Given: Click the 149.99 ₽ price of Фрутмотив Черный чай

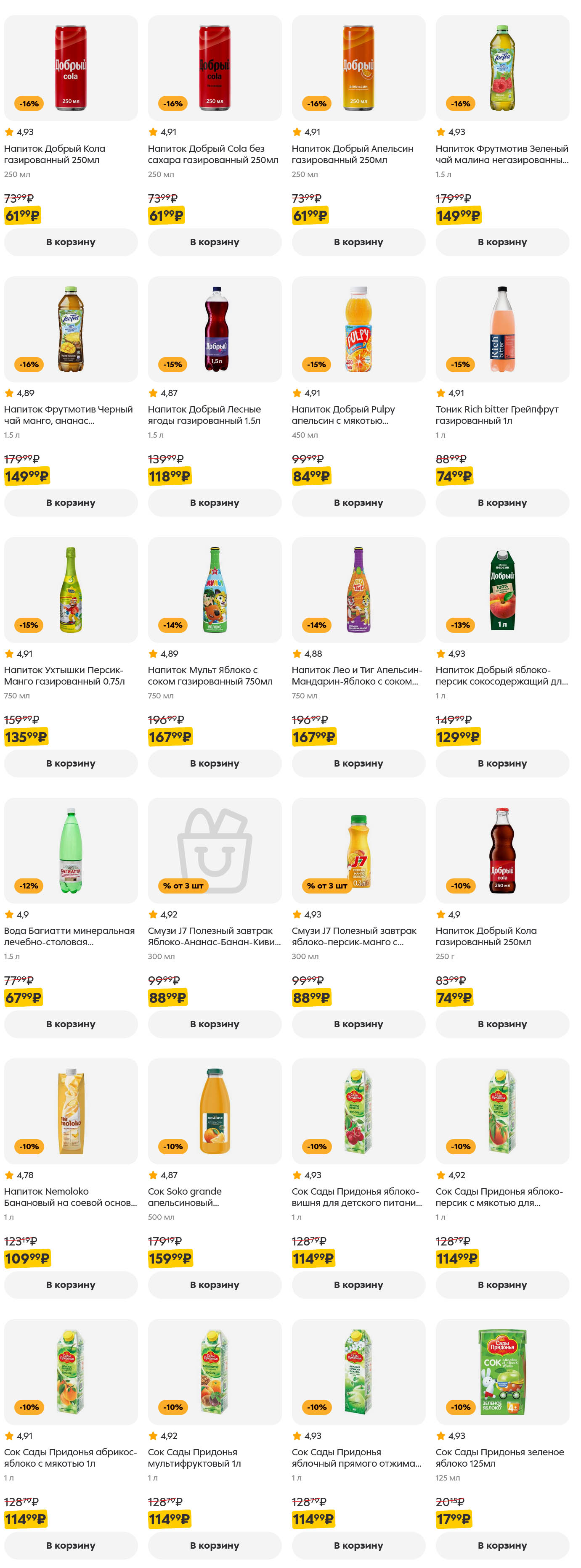Looking at the screenshot, I should tap(26, 476).
